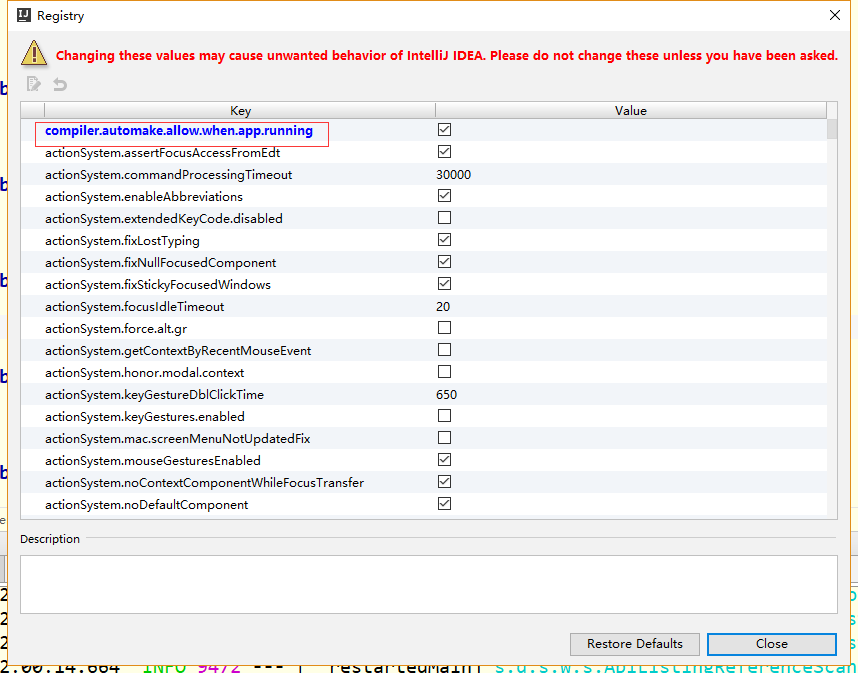
Task: Click the vertical scrollbar thumb of the table
Action: 832,129
